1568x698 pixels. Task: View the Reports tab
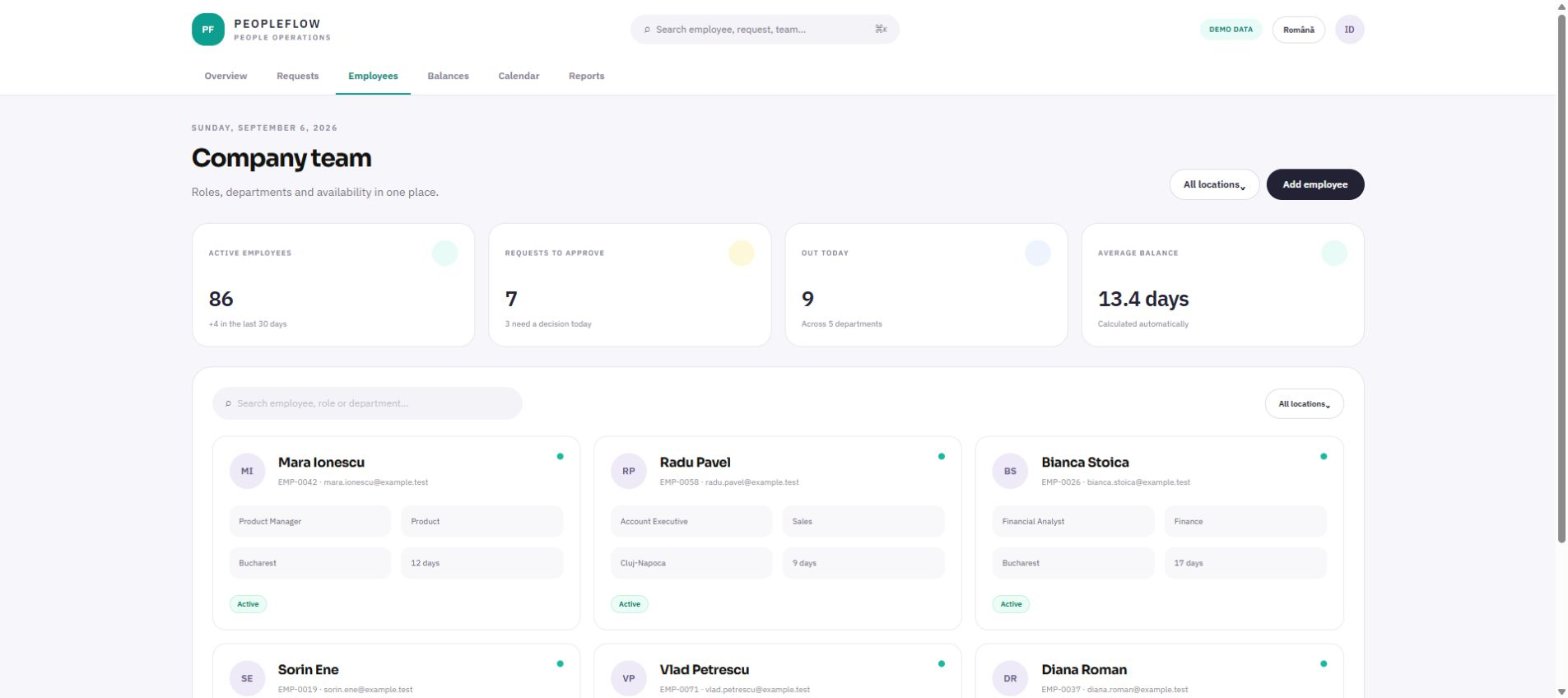(x=586, y=76)
